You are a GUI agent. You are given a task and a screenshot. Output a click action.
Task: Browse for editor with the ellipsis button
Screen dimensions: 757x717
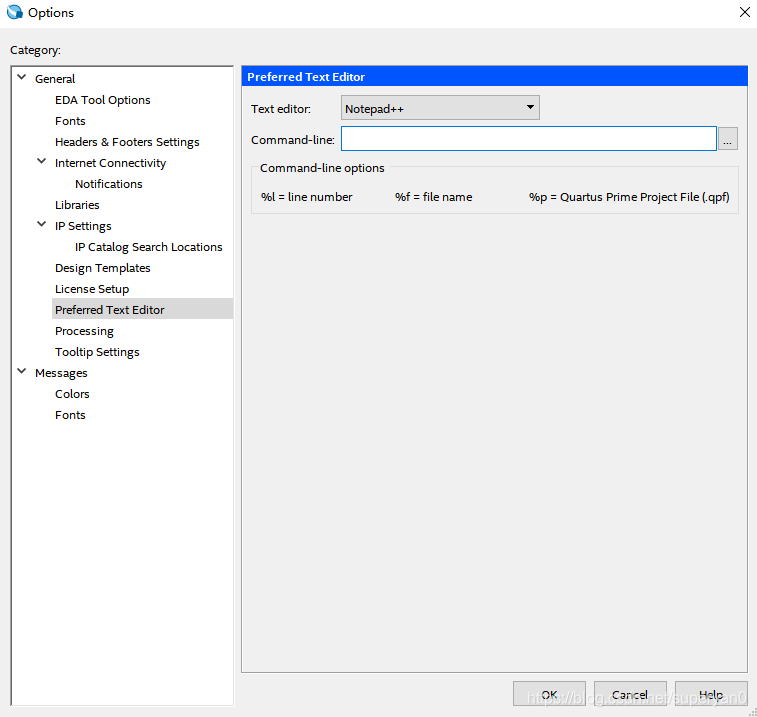coord(728,139)
